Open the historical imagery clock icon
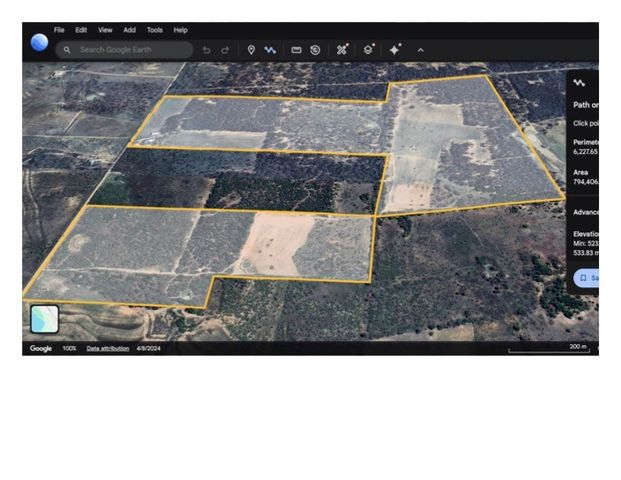The height and width of the screenshot is (480, 621). (315, 50)
